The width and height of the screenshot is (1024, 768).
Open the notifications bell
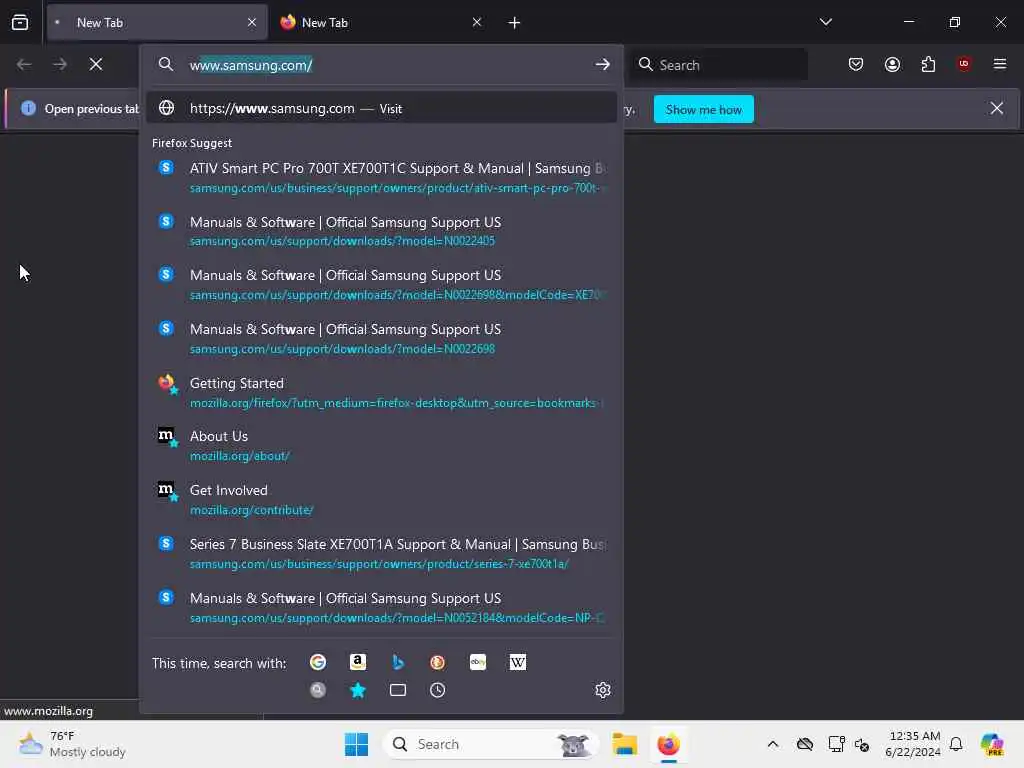click(x=956, y=744)
